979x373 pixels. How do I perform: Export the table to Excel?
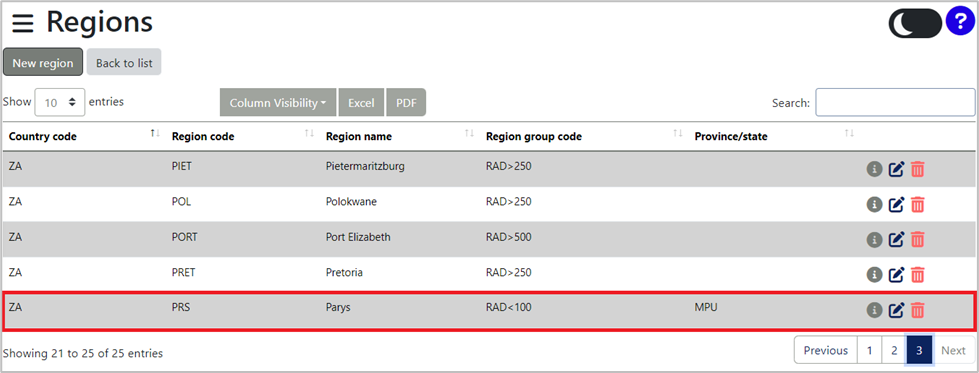point(361,102)
